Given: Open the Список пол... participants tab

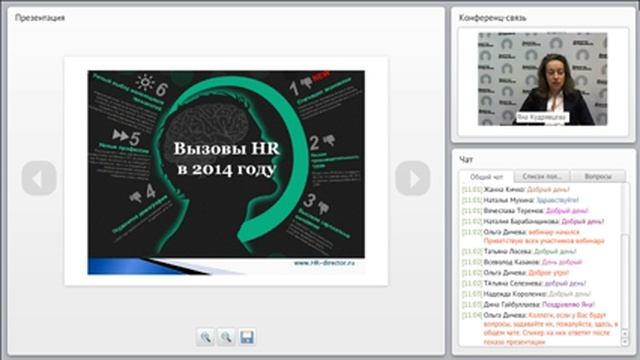Looking at the screenshot, I should click(x=542, y=176).
